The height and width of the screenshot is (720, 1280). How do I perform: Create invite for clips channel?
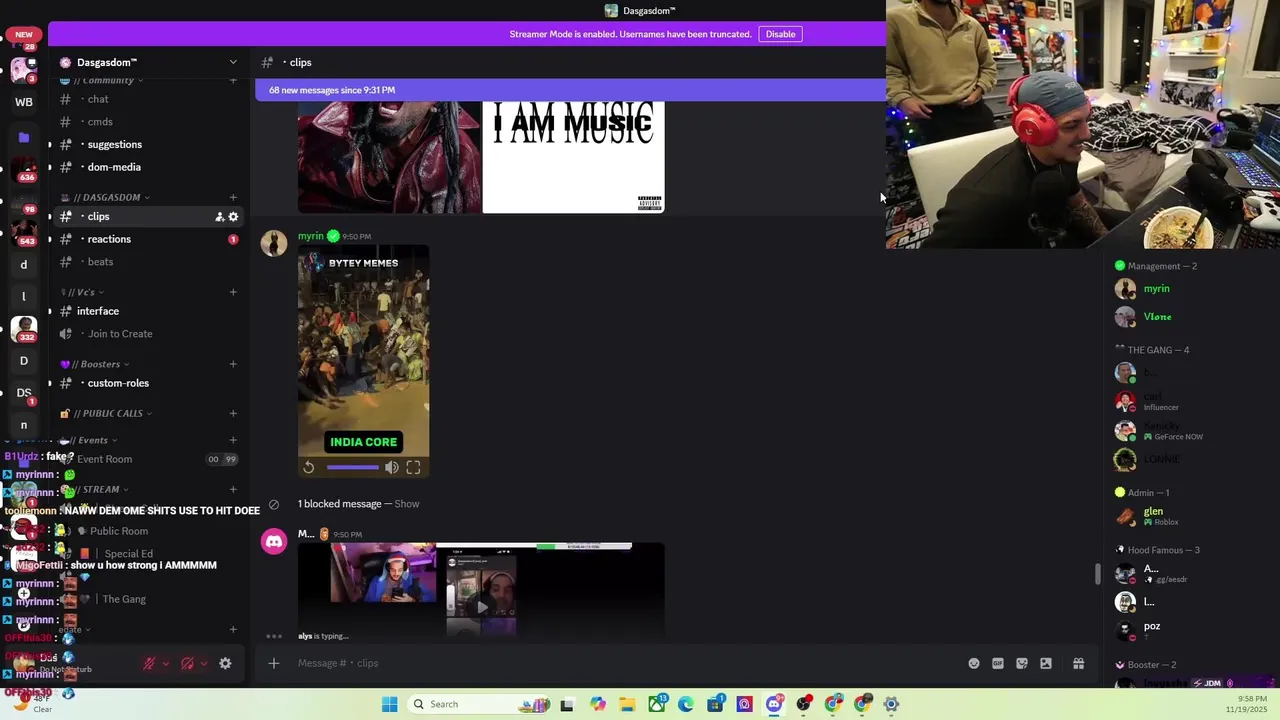[219, 217]
